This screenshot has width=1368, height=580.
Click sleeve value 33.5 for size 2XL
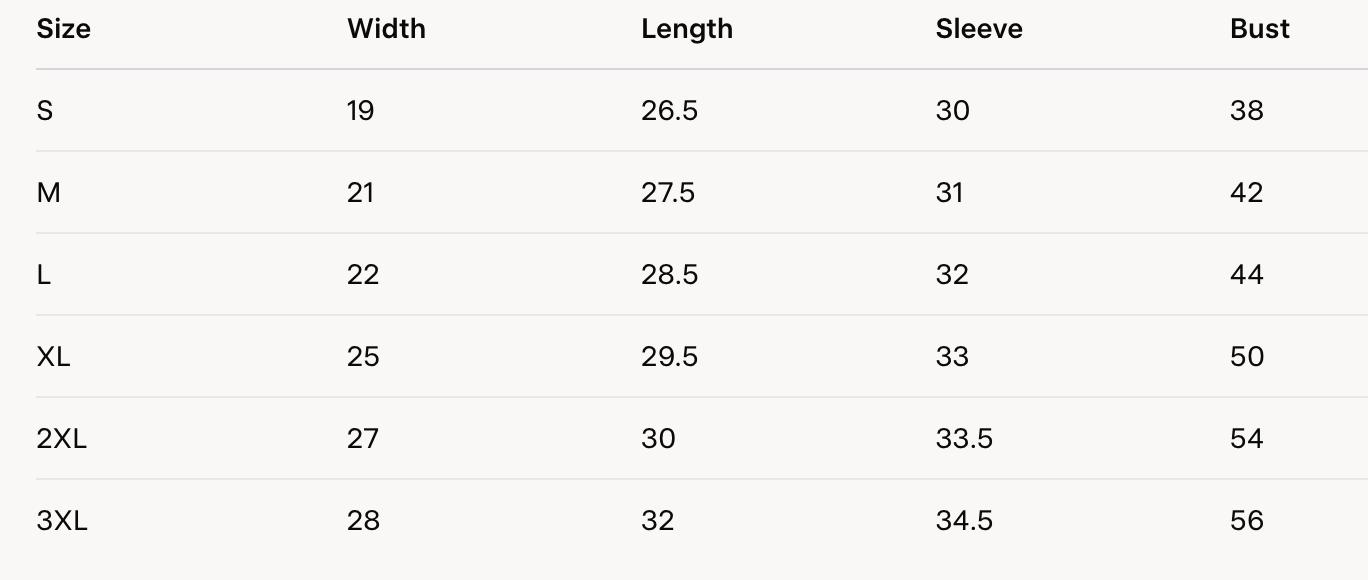tap(964, 439)
